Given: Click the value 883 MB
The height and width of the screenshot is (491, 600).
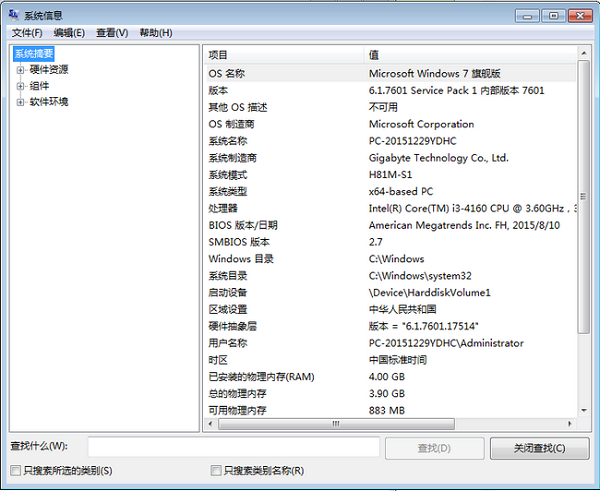Looking at the screenshot, I should [386, 410].
